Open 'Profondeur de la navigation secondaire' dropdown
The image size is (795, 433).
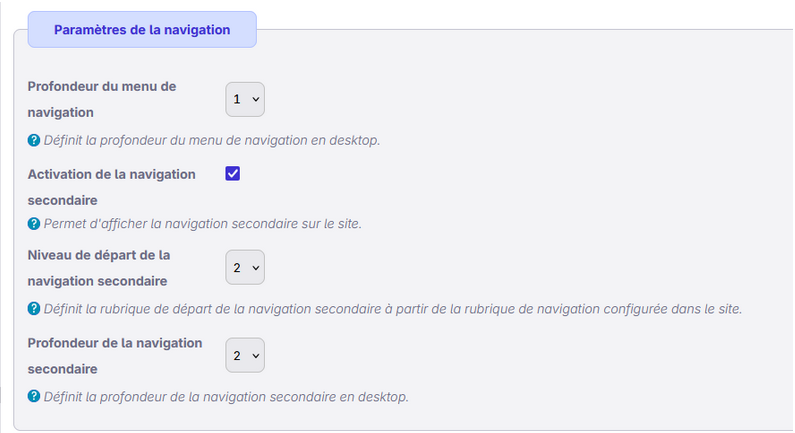[245, 355]
